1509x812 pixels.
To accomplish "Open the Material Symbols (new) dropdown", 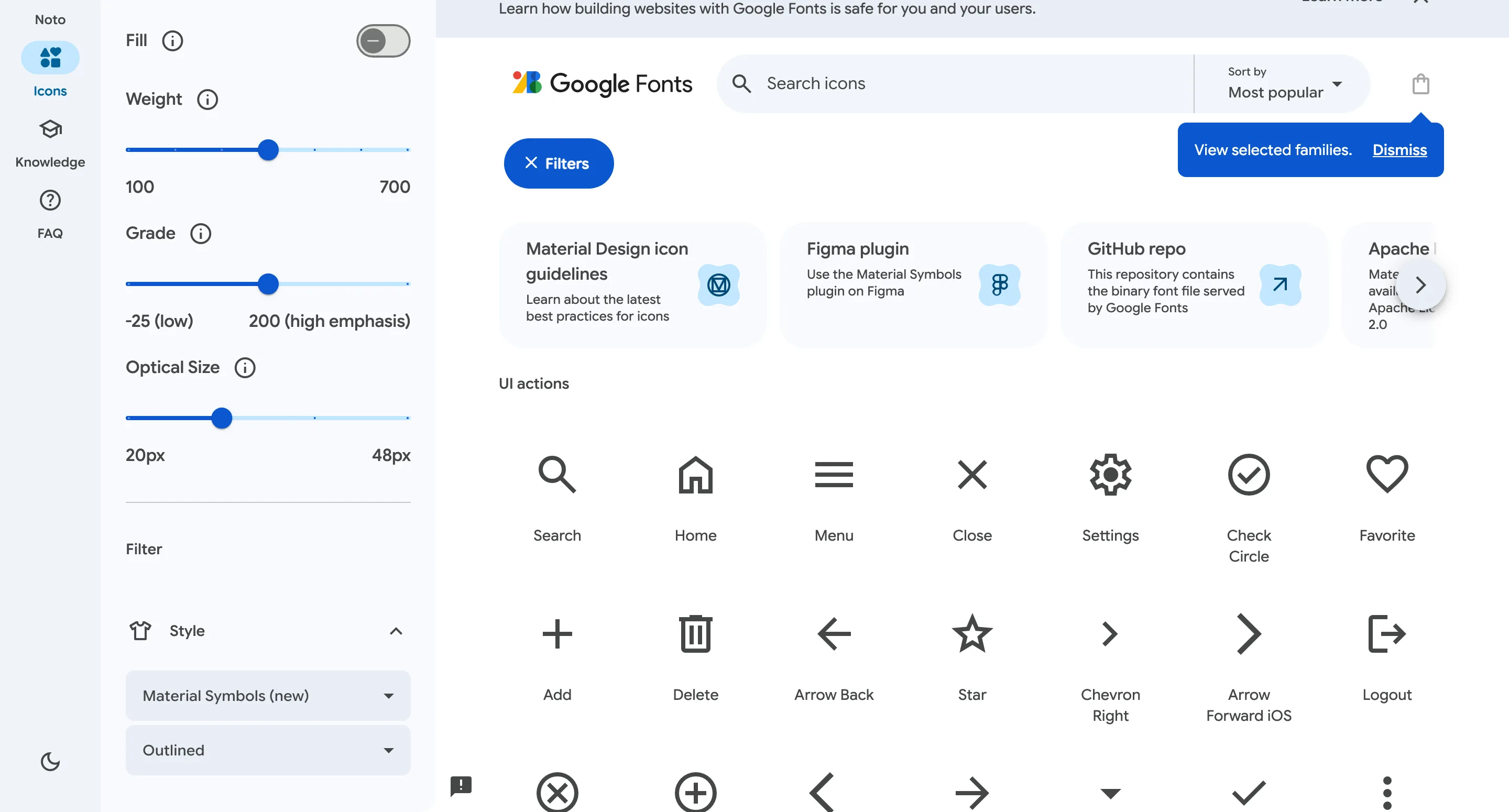I will (268, 695).
